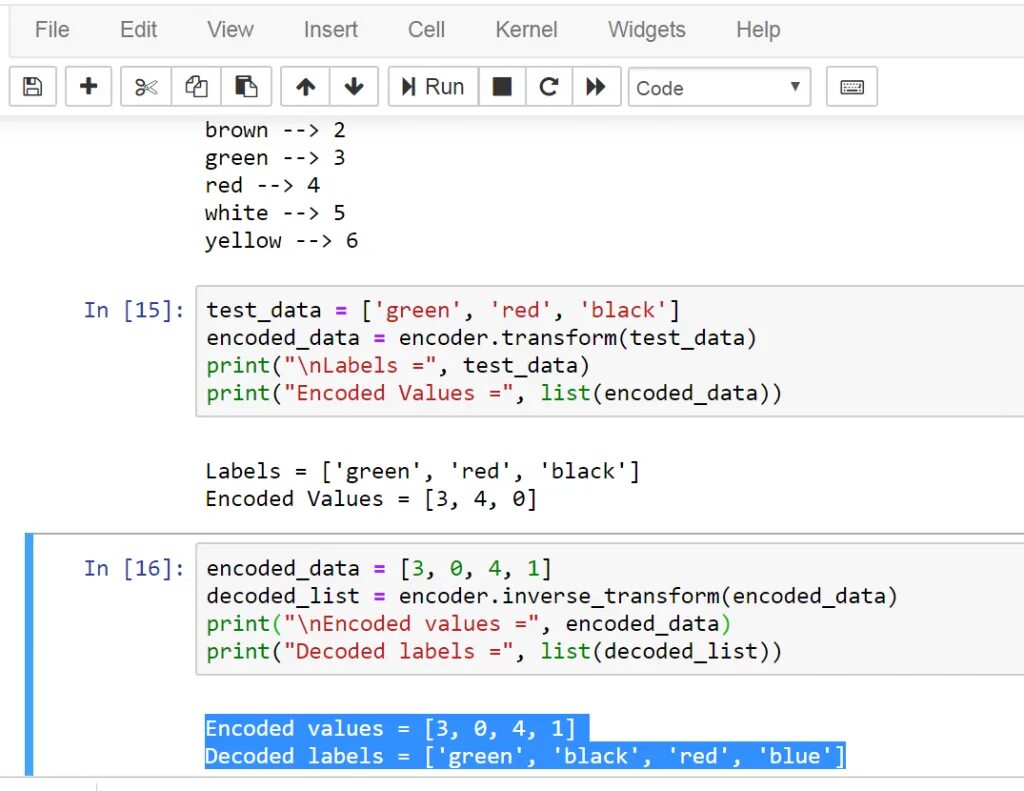The height and width of the screenshot is (791, 1024).
Task: Click output 'Encoded Values = [3, 4, 0]'
Action: click(x=371, y=499)
